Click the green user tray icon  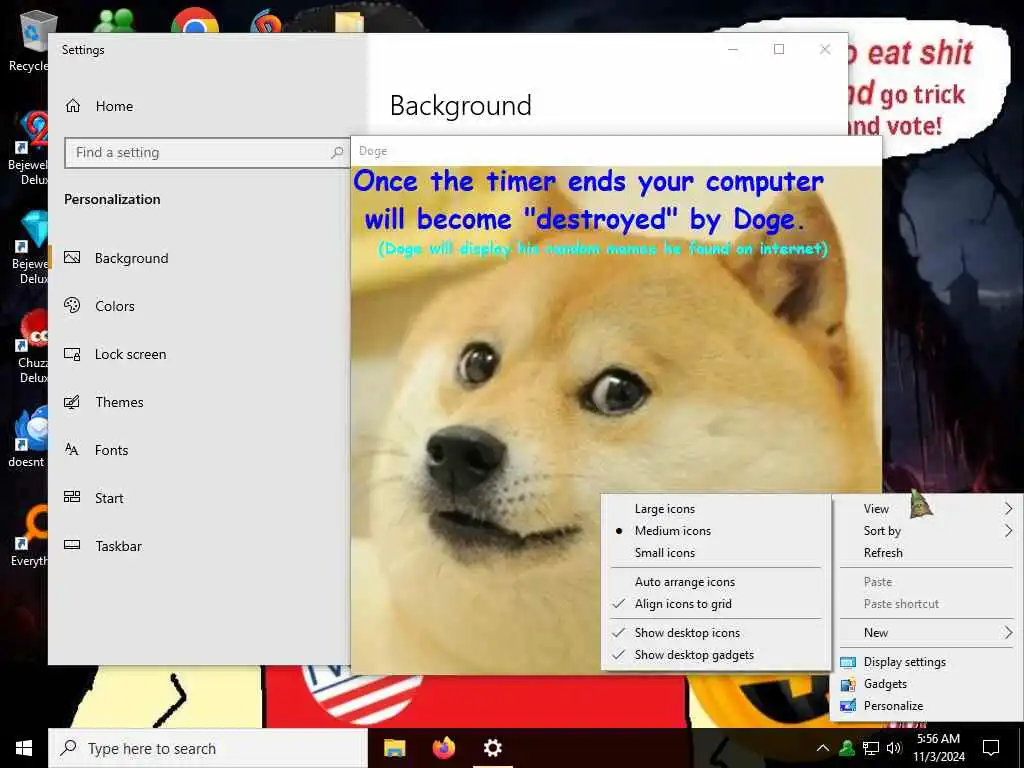(x=847, y=748)
